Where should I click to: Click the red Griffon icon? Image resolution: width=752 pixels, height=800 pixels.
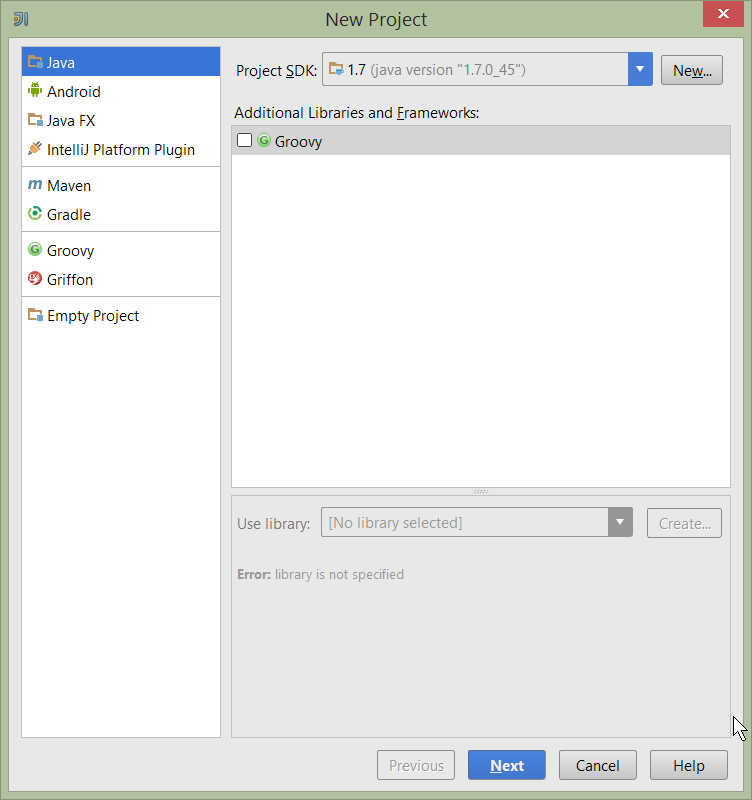(x=35, y=279)
